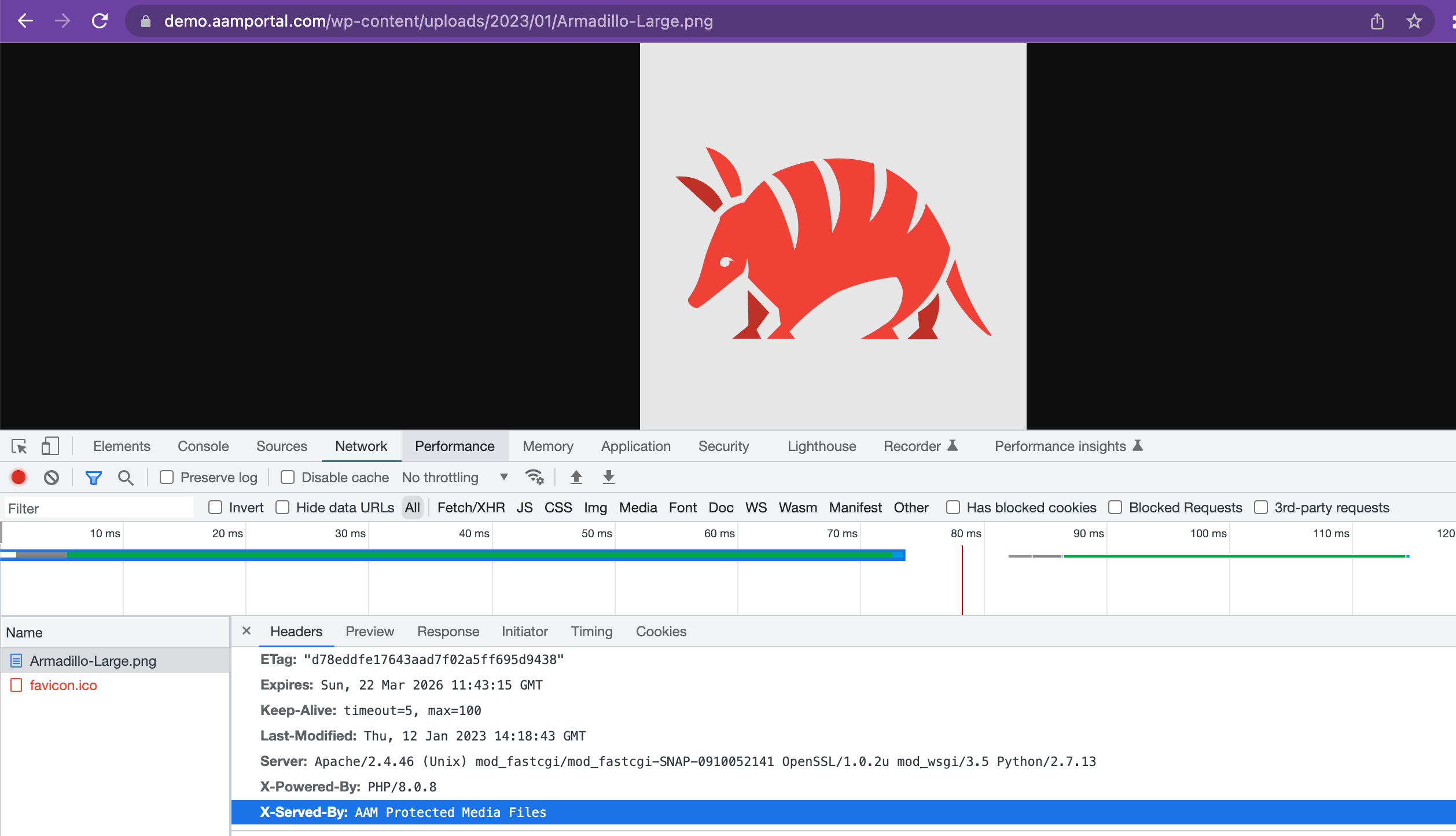Select the Network tab

pos(361,446)
